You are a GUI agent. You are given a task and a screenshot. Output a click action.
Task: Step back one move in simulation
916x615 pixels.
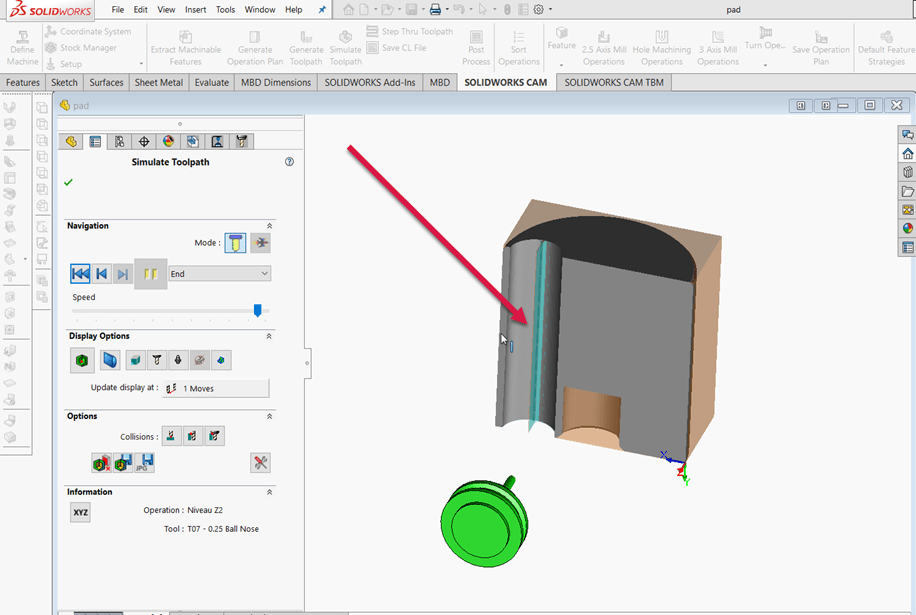tap(102, 273)
